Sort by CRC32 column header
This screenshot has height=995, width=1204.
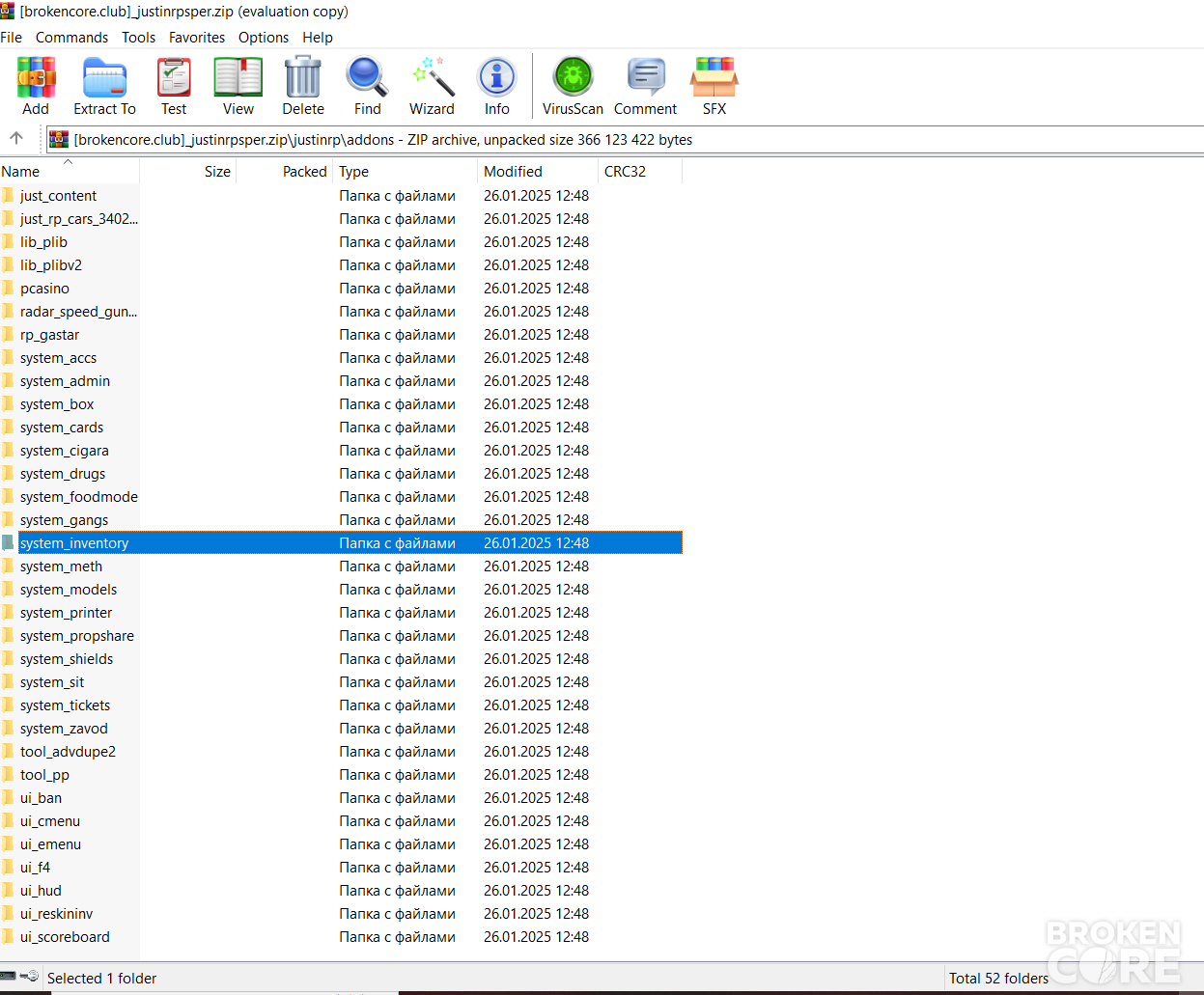(x=640, y=171)
